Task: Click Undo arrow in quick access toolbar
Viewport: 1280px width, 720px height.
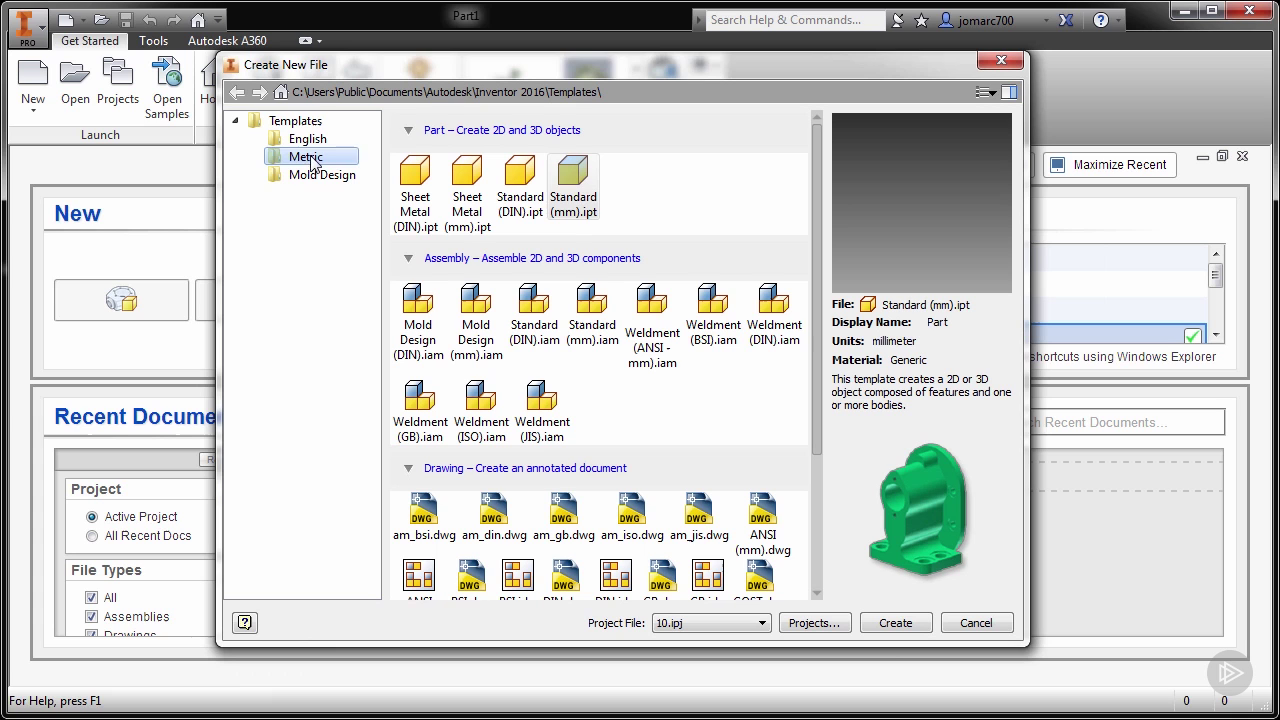Action: coord(149,19)
